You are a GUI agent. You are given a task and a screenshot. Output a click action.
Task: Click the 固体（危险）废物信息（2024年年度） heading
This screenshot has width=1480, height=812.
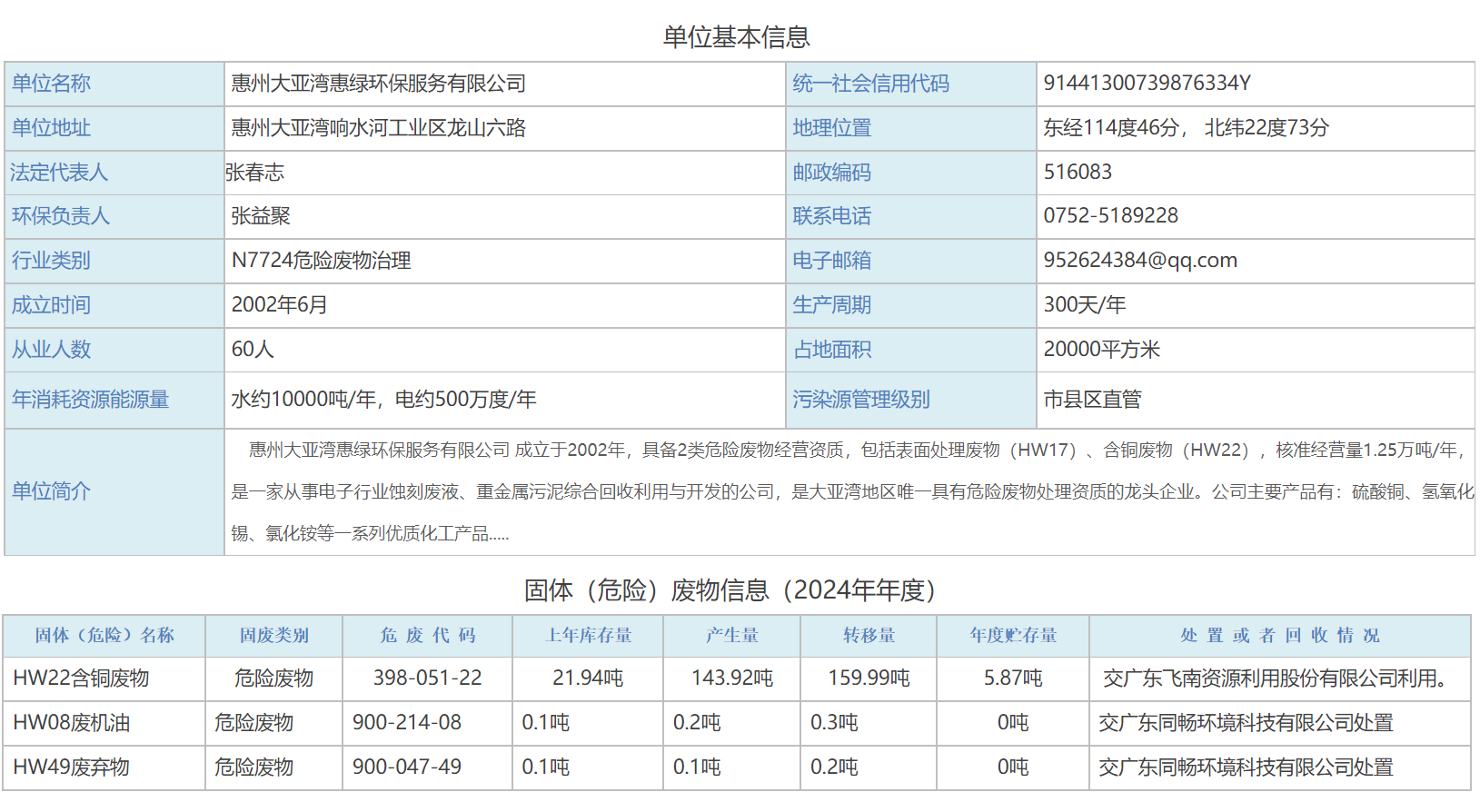pos(729,590)
